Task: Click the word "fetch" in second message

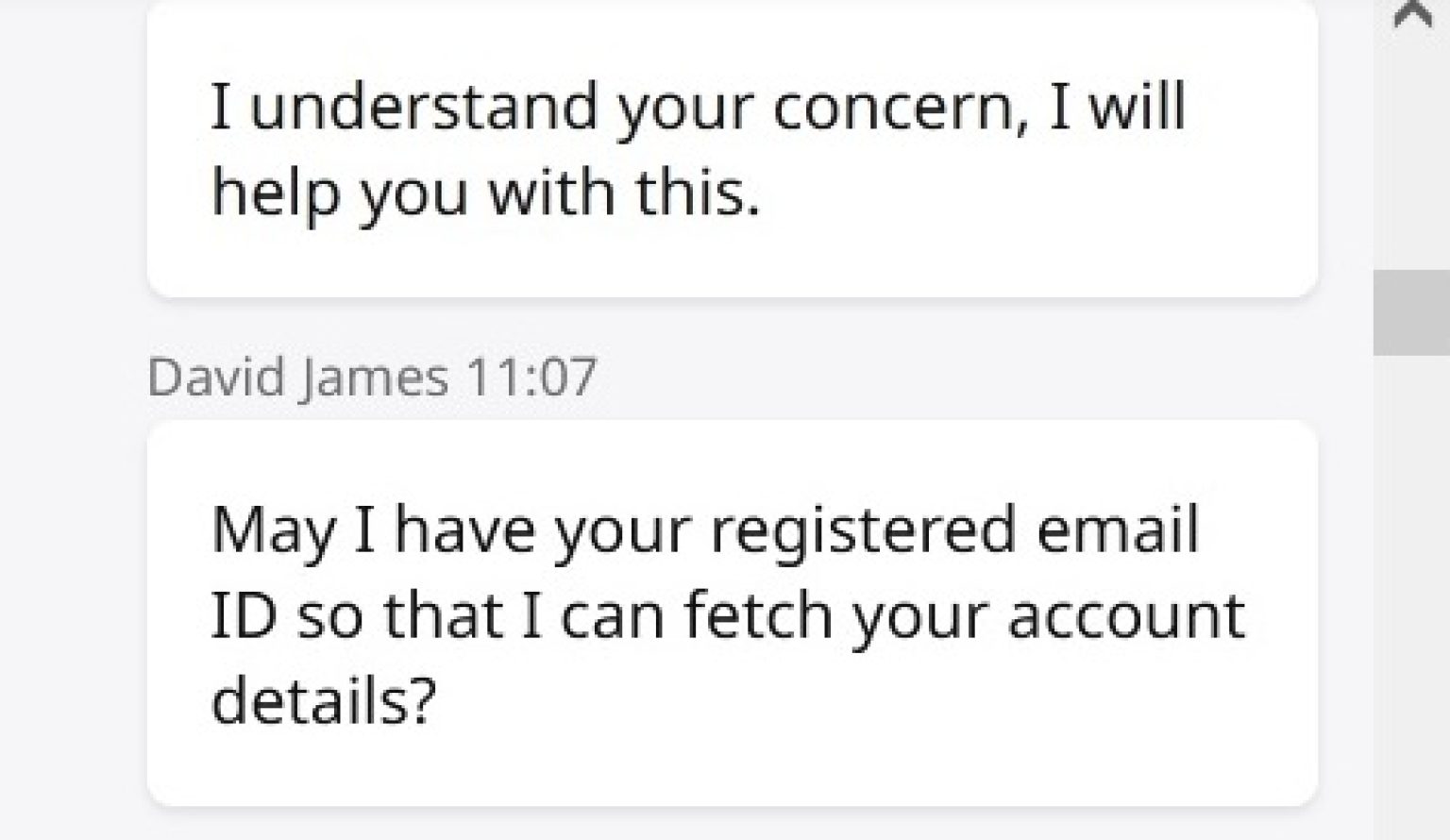Action: coord(758,615)
